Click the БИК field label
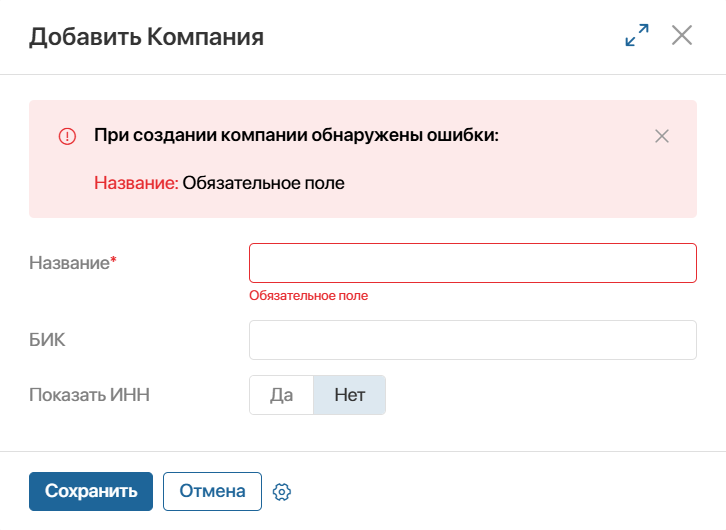 47,340
